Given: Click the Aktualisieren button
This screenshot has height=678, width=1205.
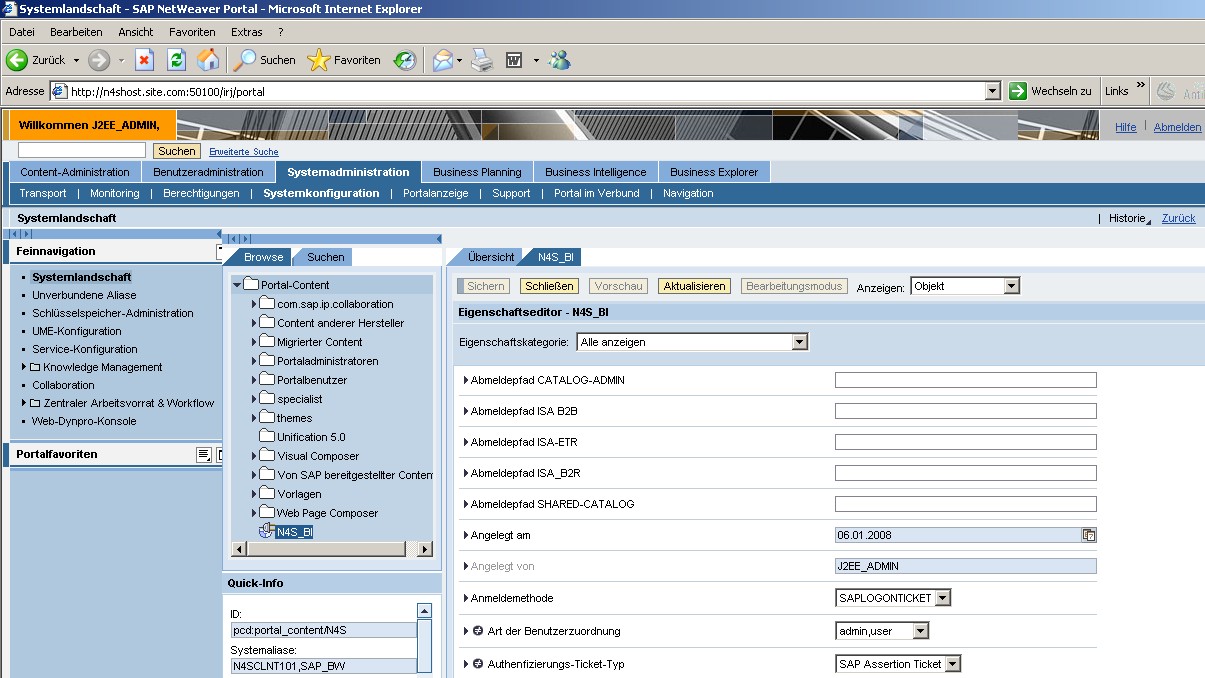Looking at the screenshot, I should 694,286.
